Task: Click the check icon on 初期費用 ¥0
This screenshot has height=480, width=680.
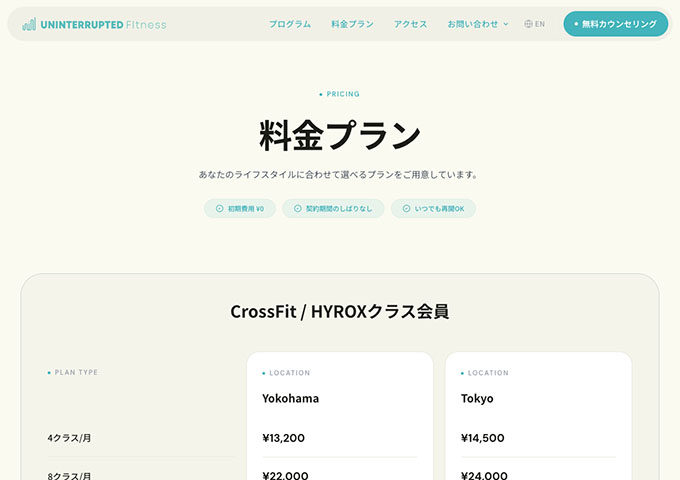Action: tap(219, 209)
